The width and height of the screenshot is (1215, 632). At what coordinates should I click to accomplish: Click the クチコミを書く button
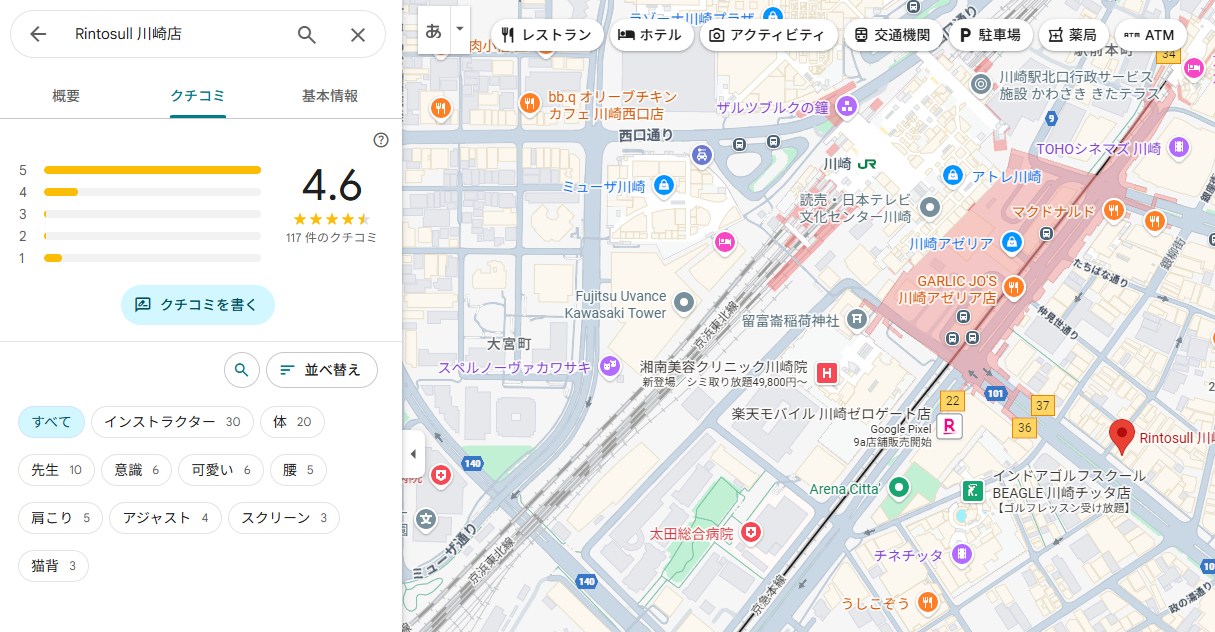(x=197, y=305)
